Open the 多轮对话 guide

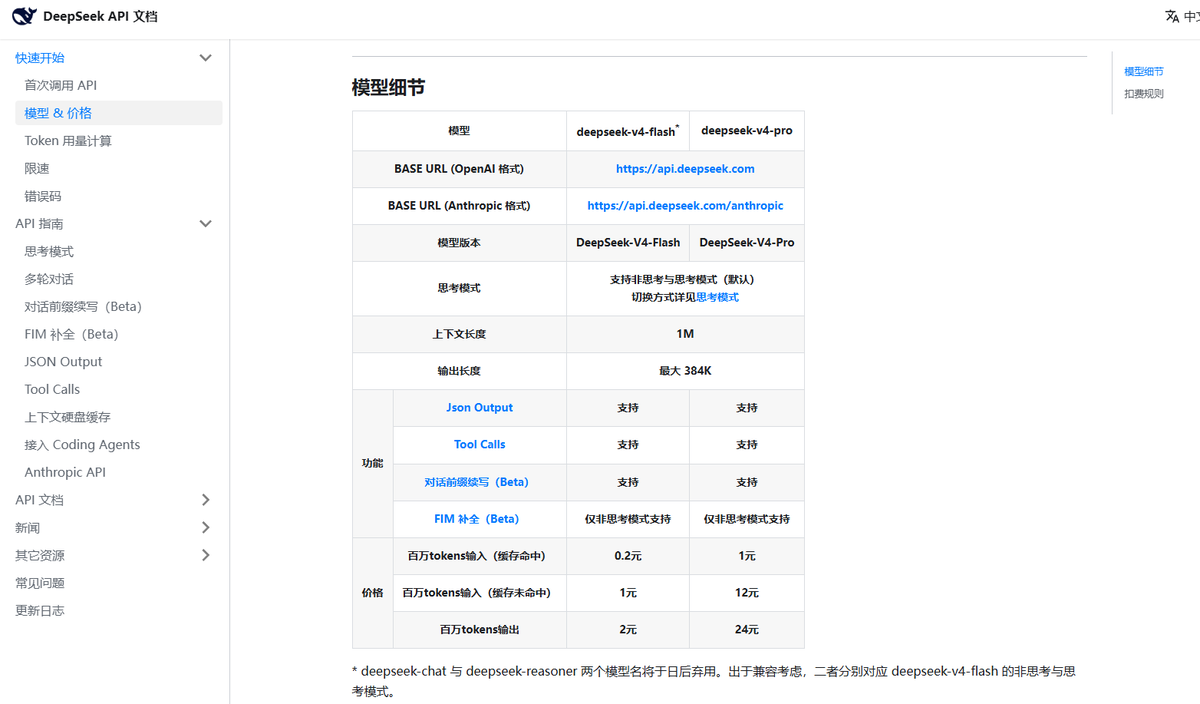49,279
